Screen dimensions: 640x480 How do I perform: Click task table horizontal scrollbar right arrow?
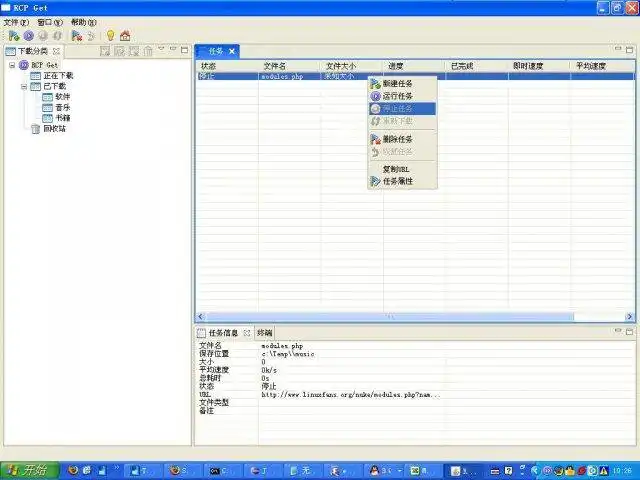pos(629,316)
